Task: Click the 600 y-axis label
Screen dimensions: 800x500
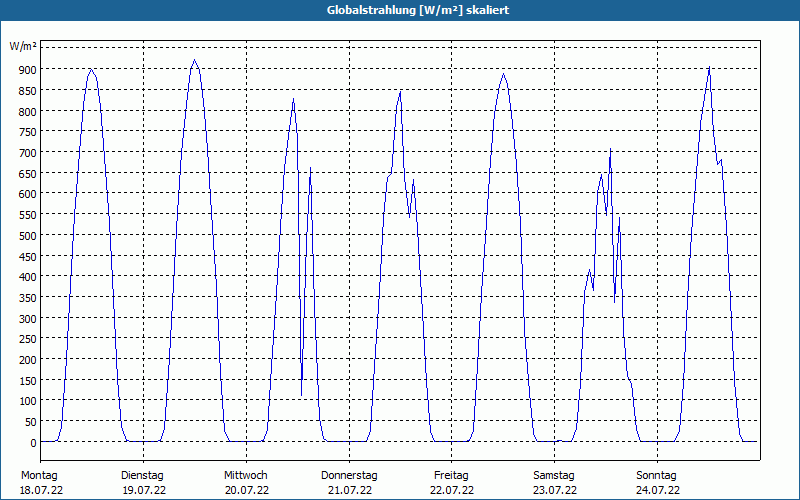Action: pyautogui.click(x=28, y=194)
